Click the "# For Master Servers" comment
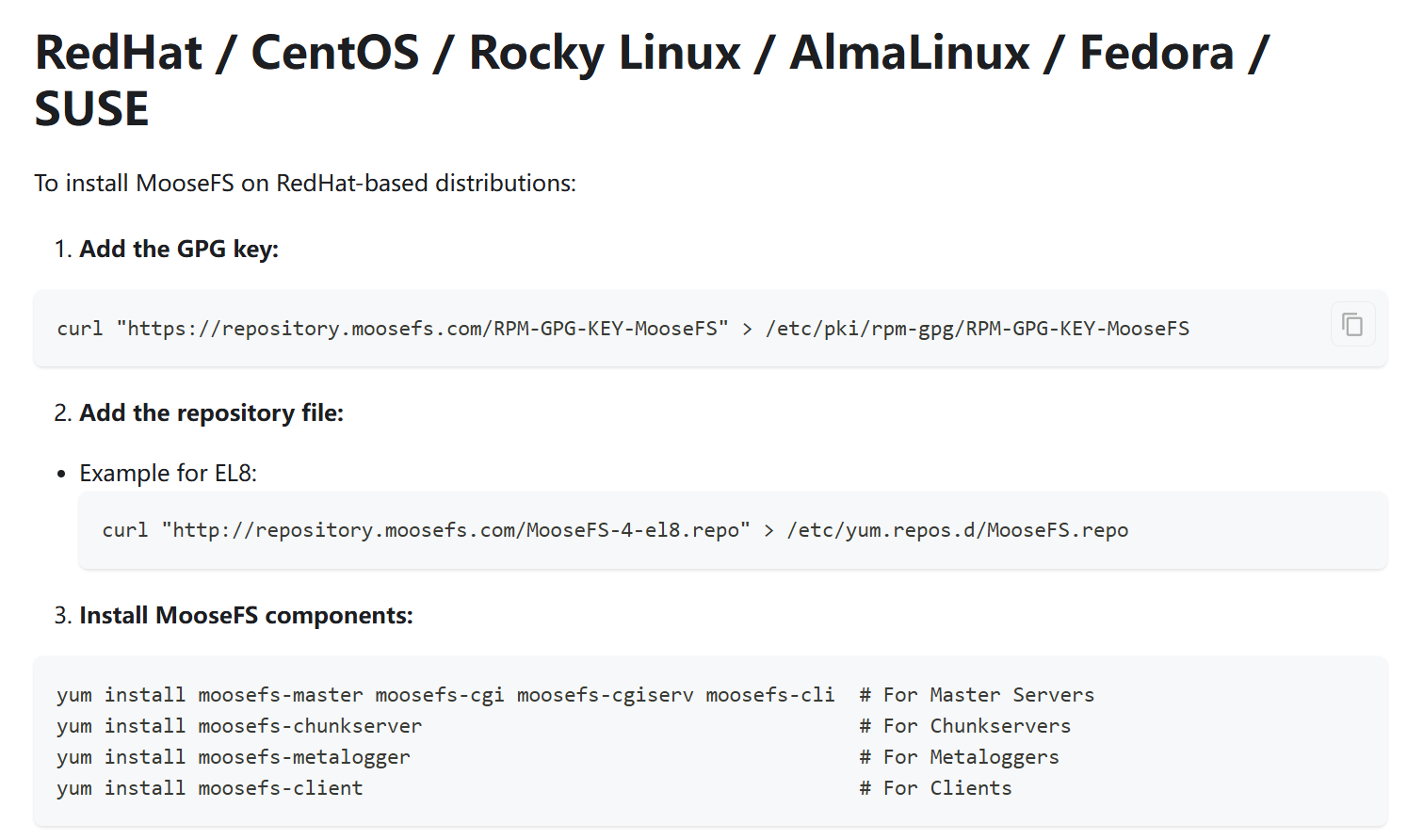The image size is (1407, 840). point(977,695)
